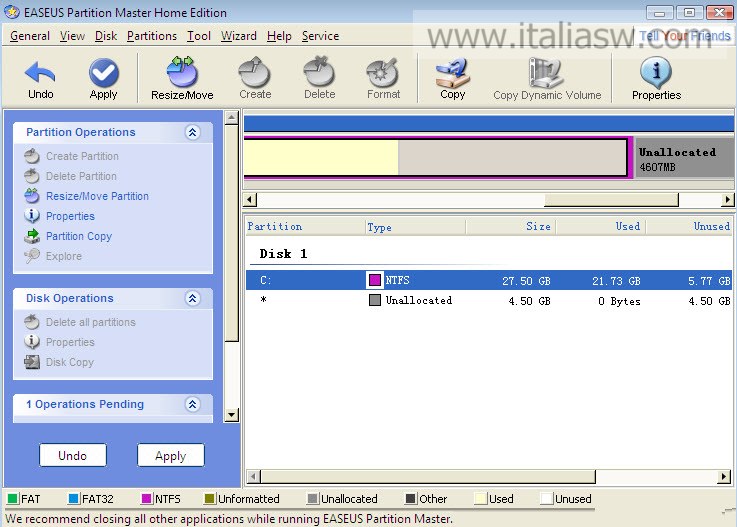Click Copy Dynamic Volume toolbar icon
The image size is (737, 527).
click(x=547, y=78)
